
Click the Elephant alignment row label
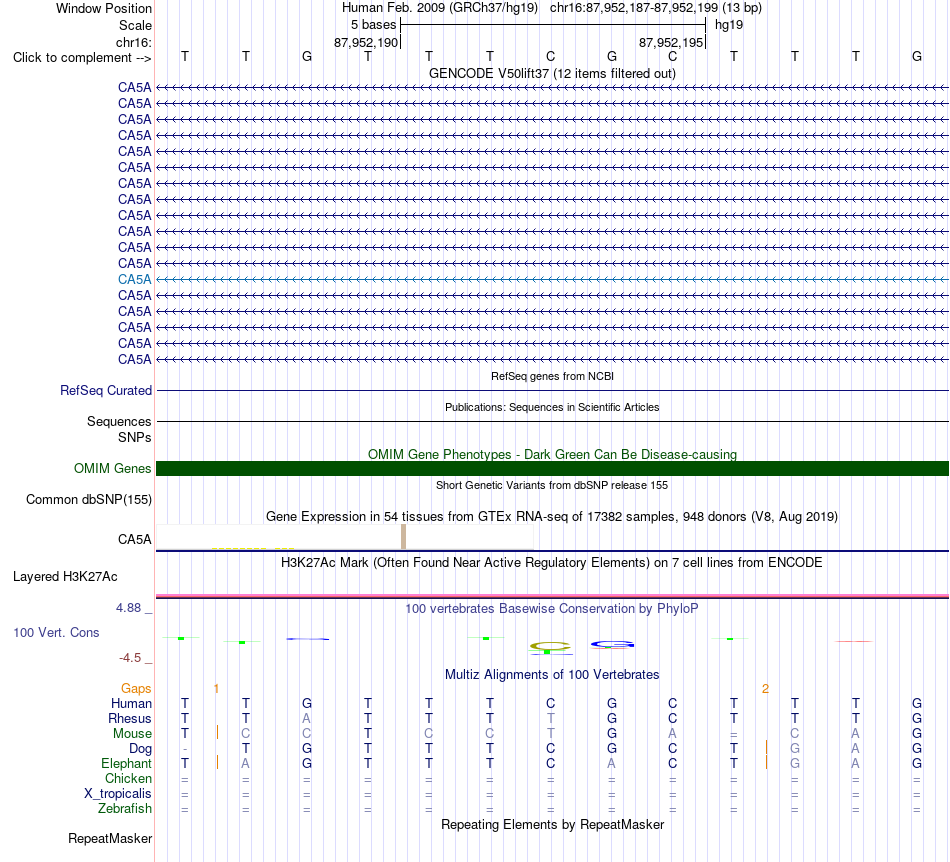pyautogui.click(x=127, y=763)
